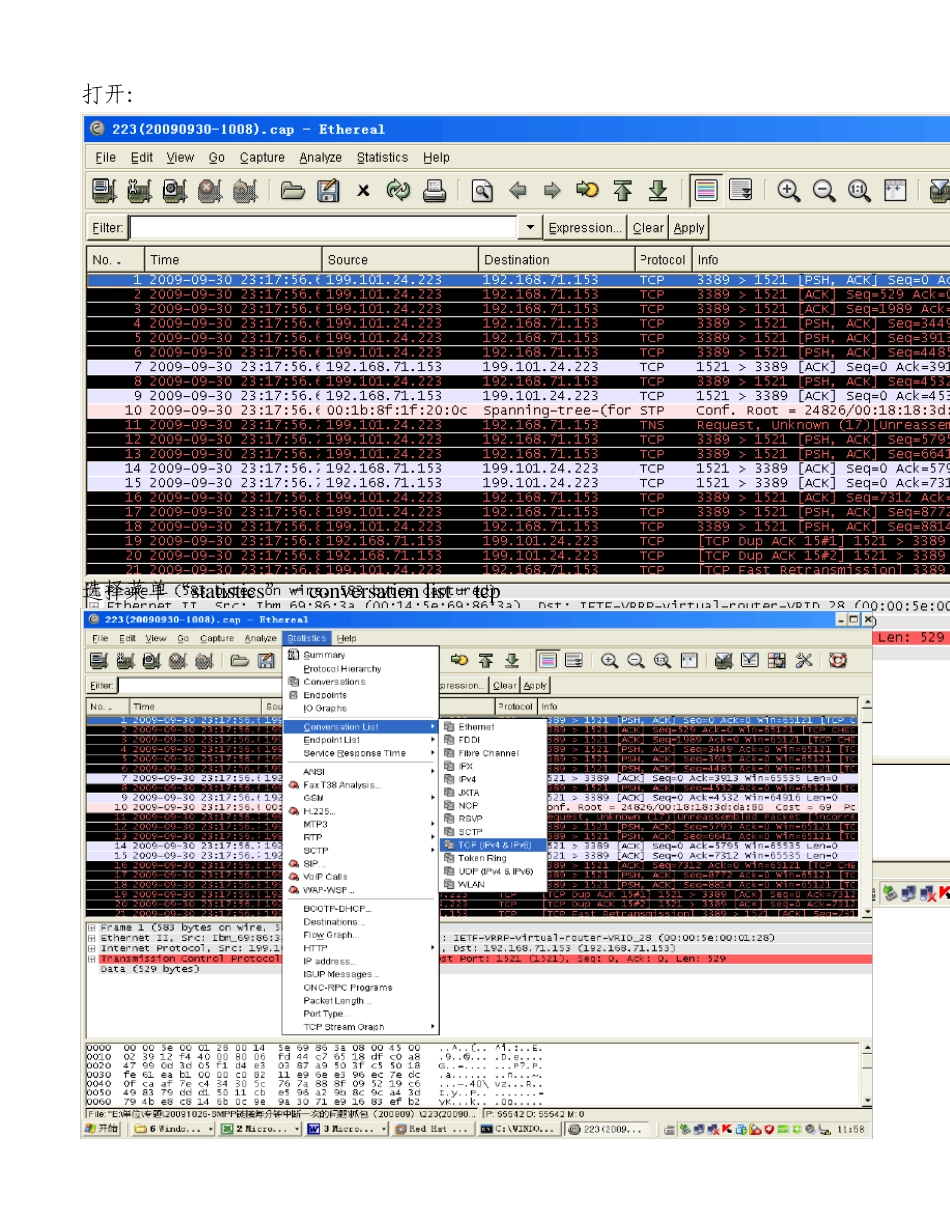Image resolution: width=950 pixels, height=1230 pixels.
Task: Open the Statistics menu in upper Ethereal window
Action: coord(382,157)
